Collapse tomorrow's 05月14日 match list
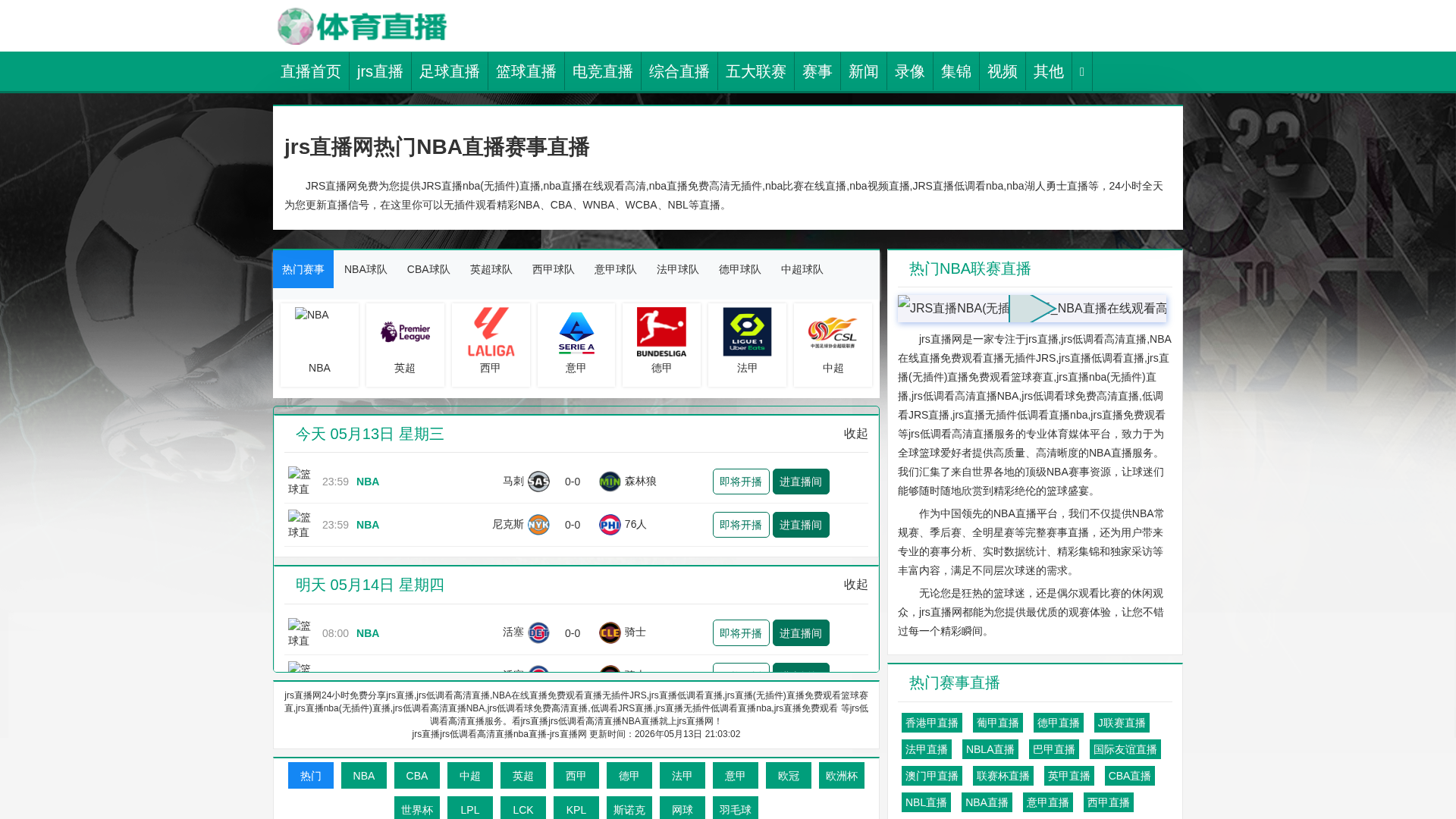Image resolution: width=1456 pixels, height=819 pixels. pos(855,585)
